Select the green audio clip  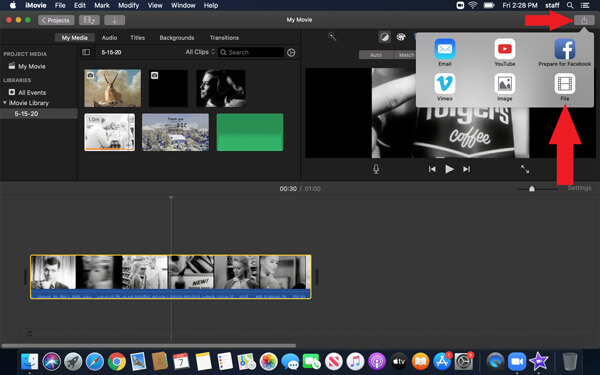pos(250,132)
